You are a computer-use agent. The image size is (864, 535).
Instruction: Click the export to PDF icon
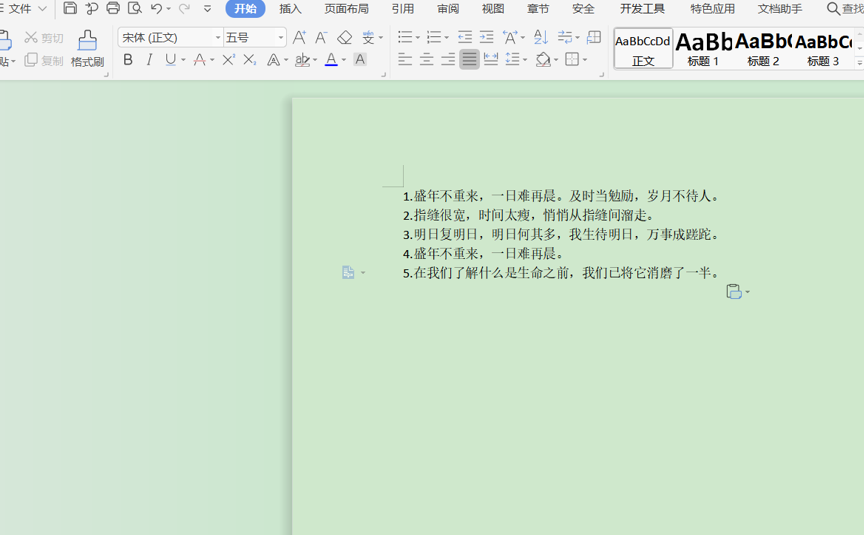point(91,8)
